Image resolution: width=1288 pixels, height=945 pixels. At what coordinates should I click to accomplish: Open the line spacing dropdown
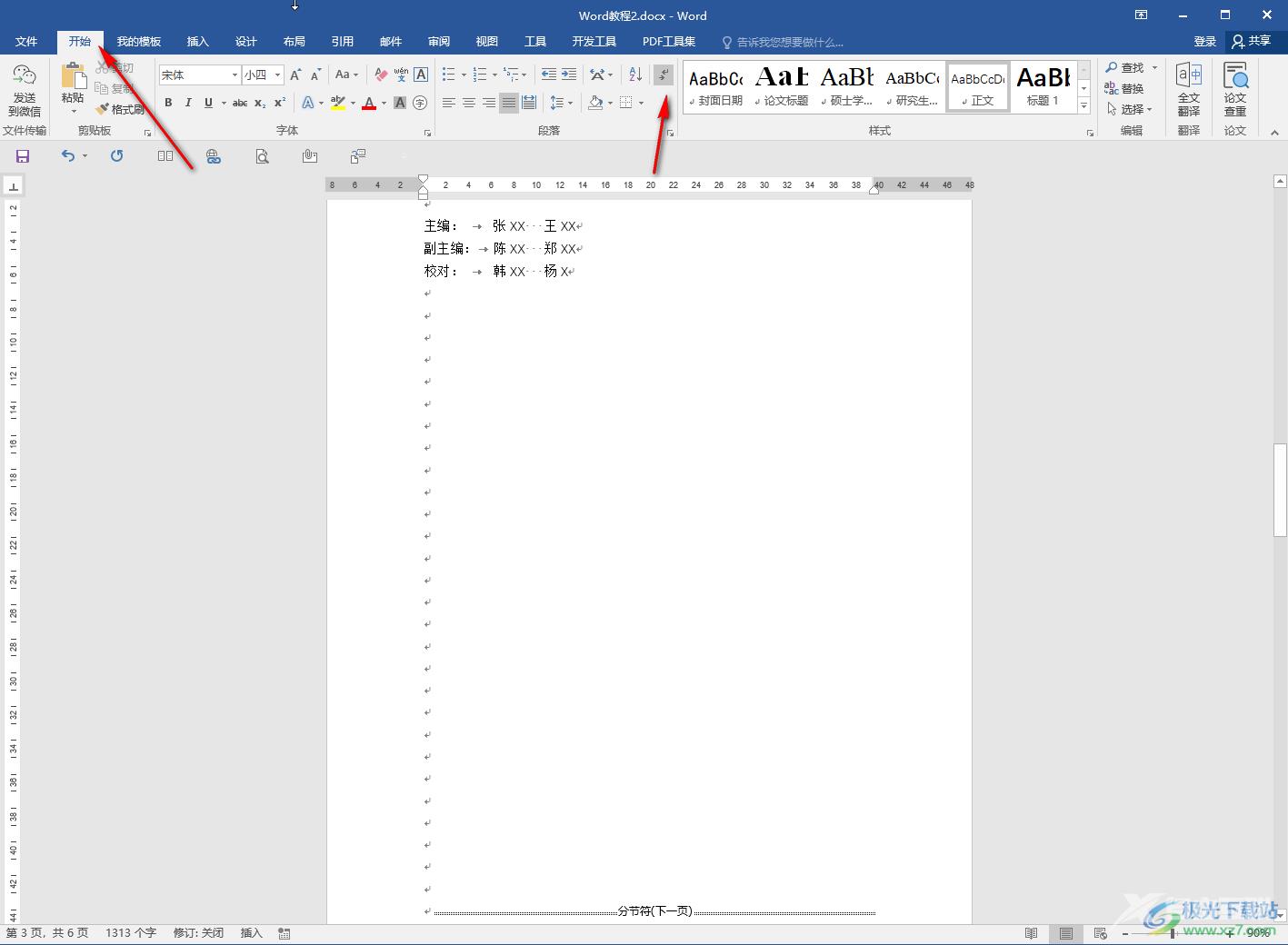[561, 103]
